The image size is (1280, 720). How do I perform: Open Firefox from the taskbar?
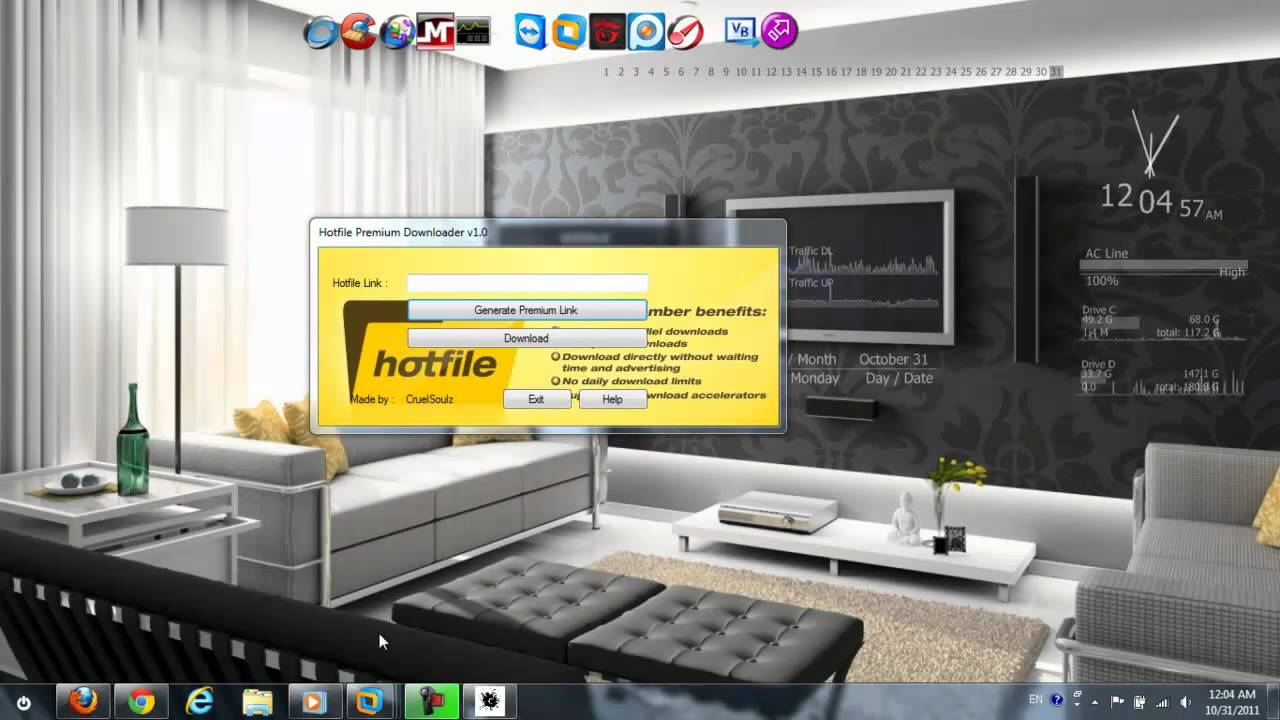coord(83,702)
